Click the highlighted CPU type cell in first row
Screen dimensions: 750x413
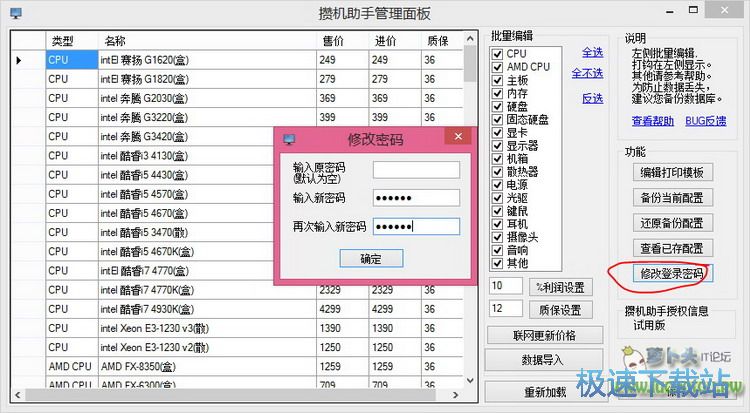coord(72,60)
